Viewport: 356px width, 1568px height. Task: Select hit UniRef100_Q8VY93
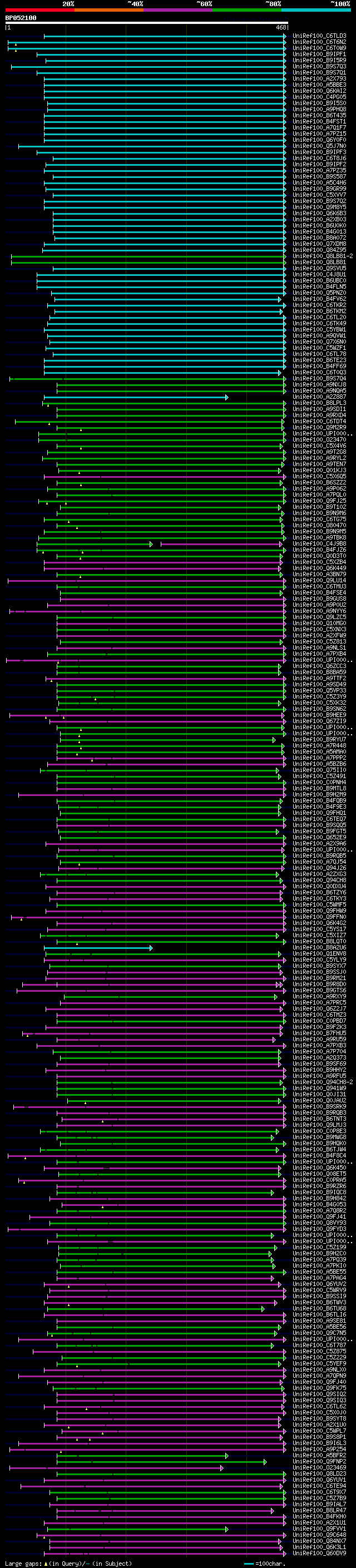319,1223
